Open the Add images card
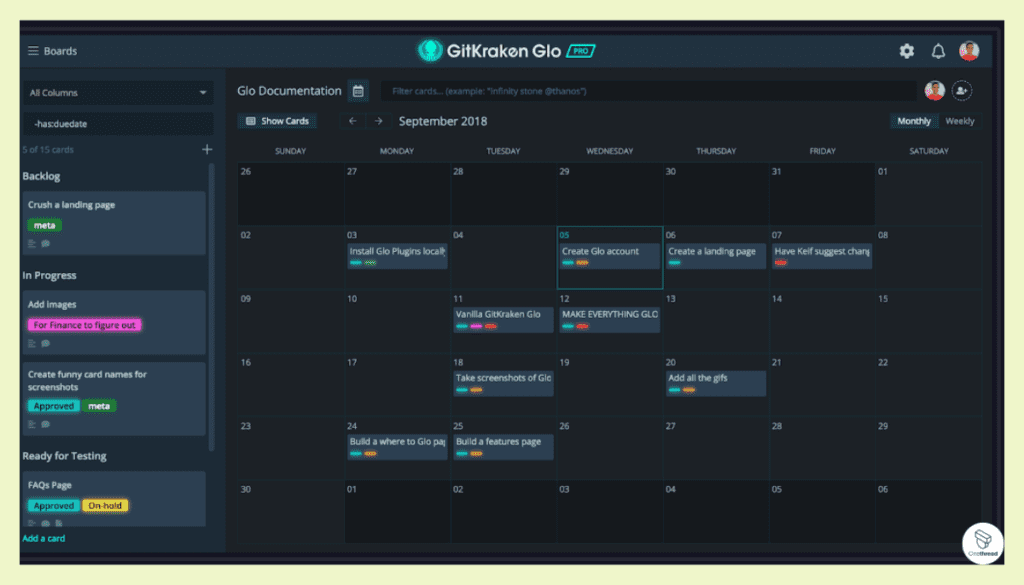Screen dimensions: 1024x585 point(114,323)
